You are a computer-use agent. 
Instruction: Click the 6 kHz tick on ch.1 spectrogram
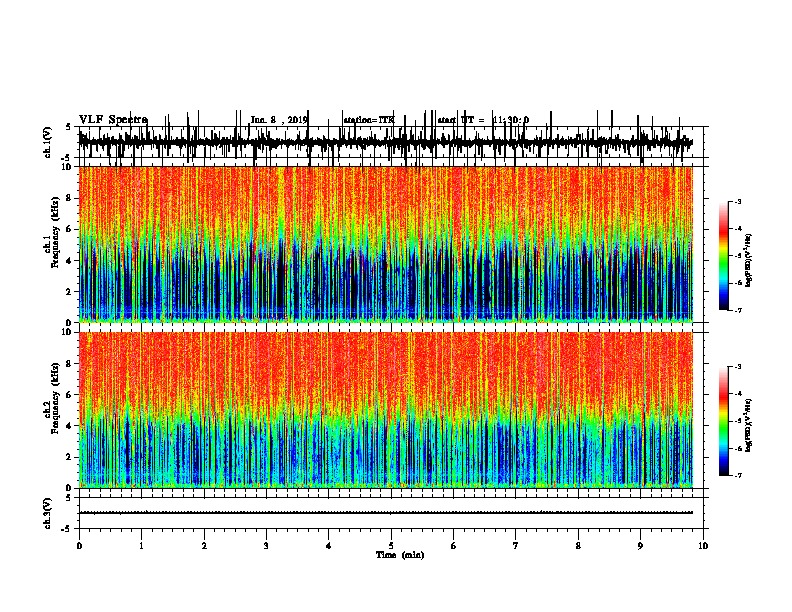point(70,229)
